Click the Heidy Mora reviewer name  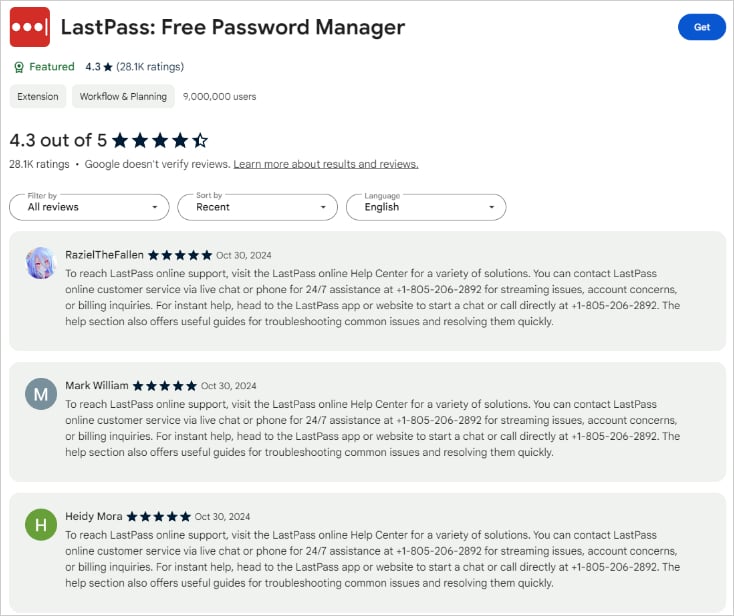pos(94,517)
